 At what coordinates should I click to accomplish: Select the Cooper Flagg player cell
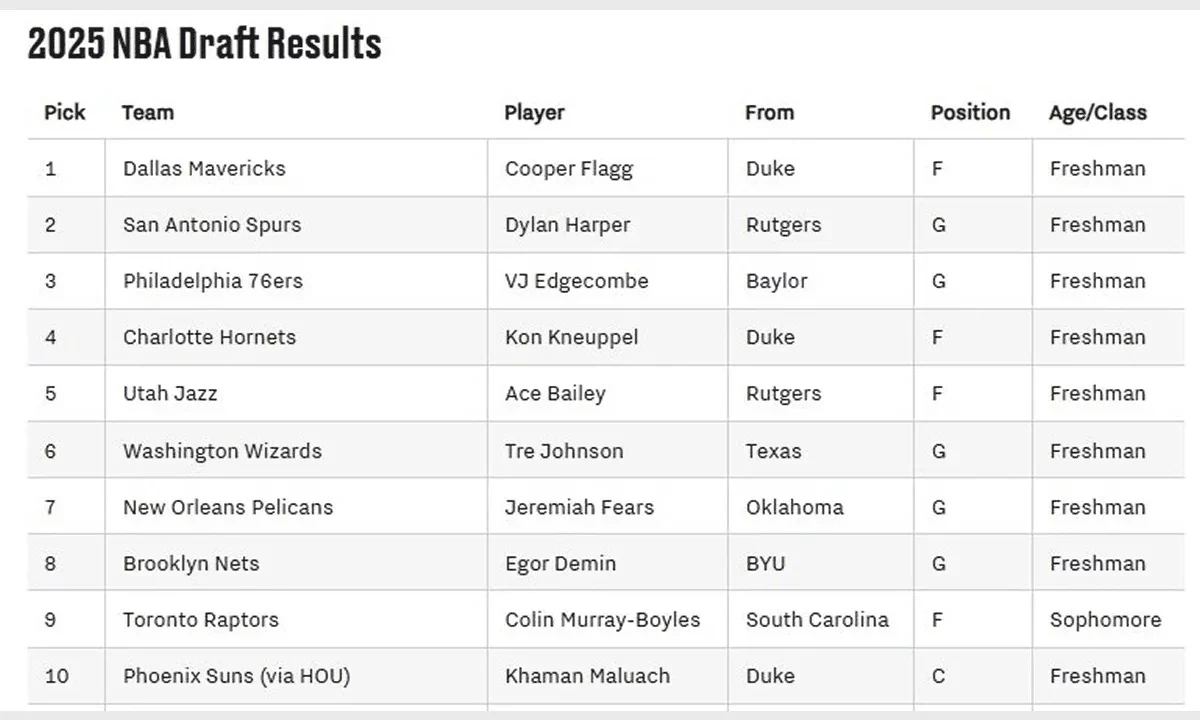[x=568, y=169]
